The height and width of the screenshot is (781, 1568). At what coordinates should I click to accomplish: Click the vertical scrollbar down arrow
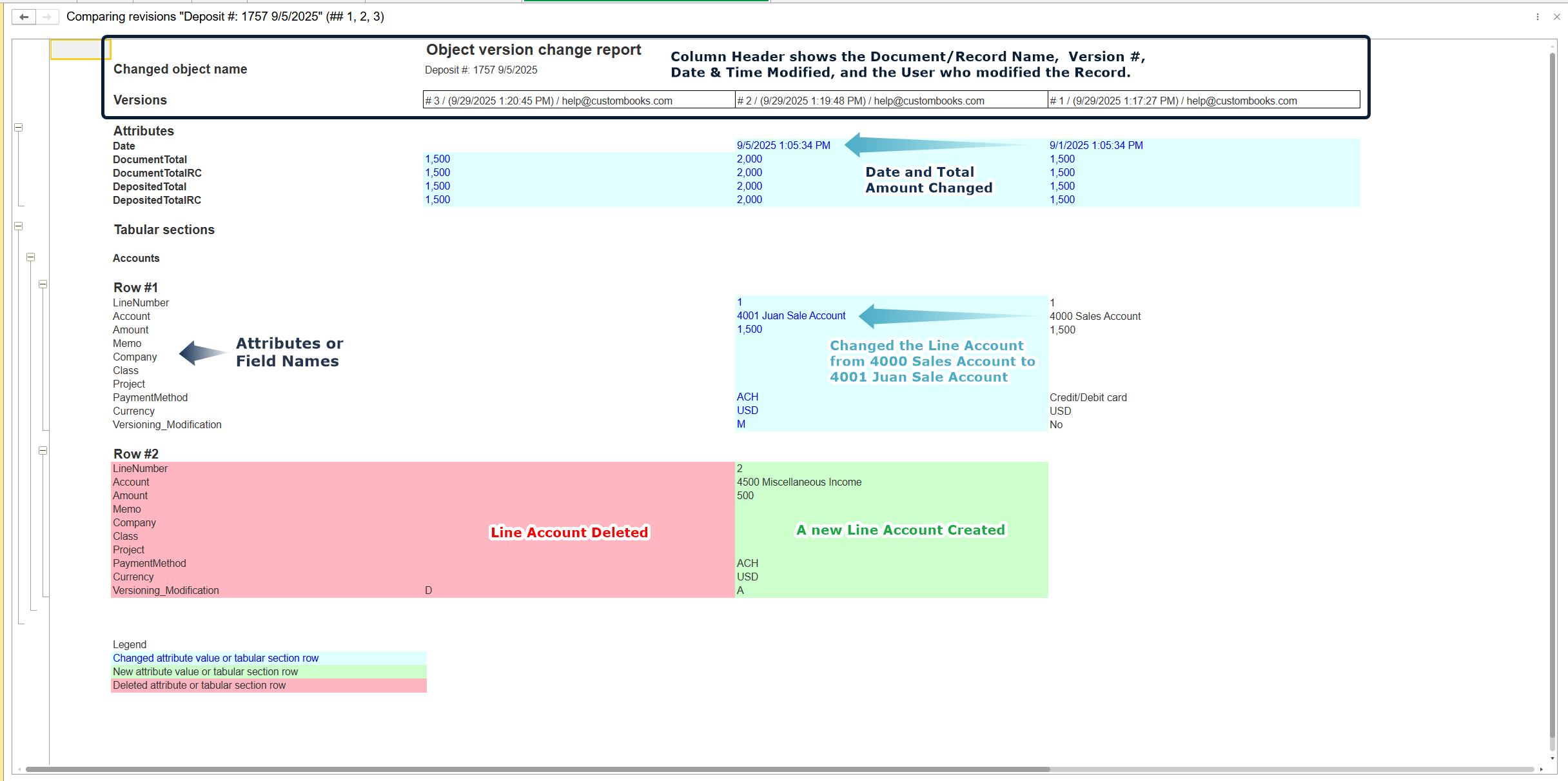pos(1553,758)
